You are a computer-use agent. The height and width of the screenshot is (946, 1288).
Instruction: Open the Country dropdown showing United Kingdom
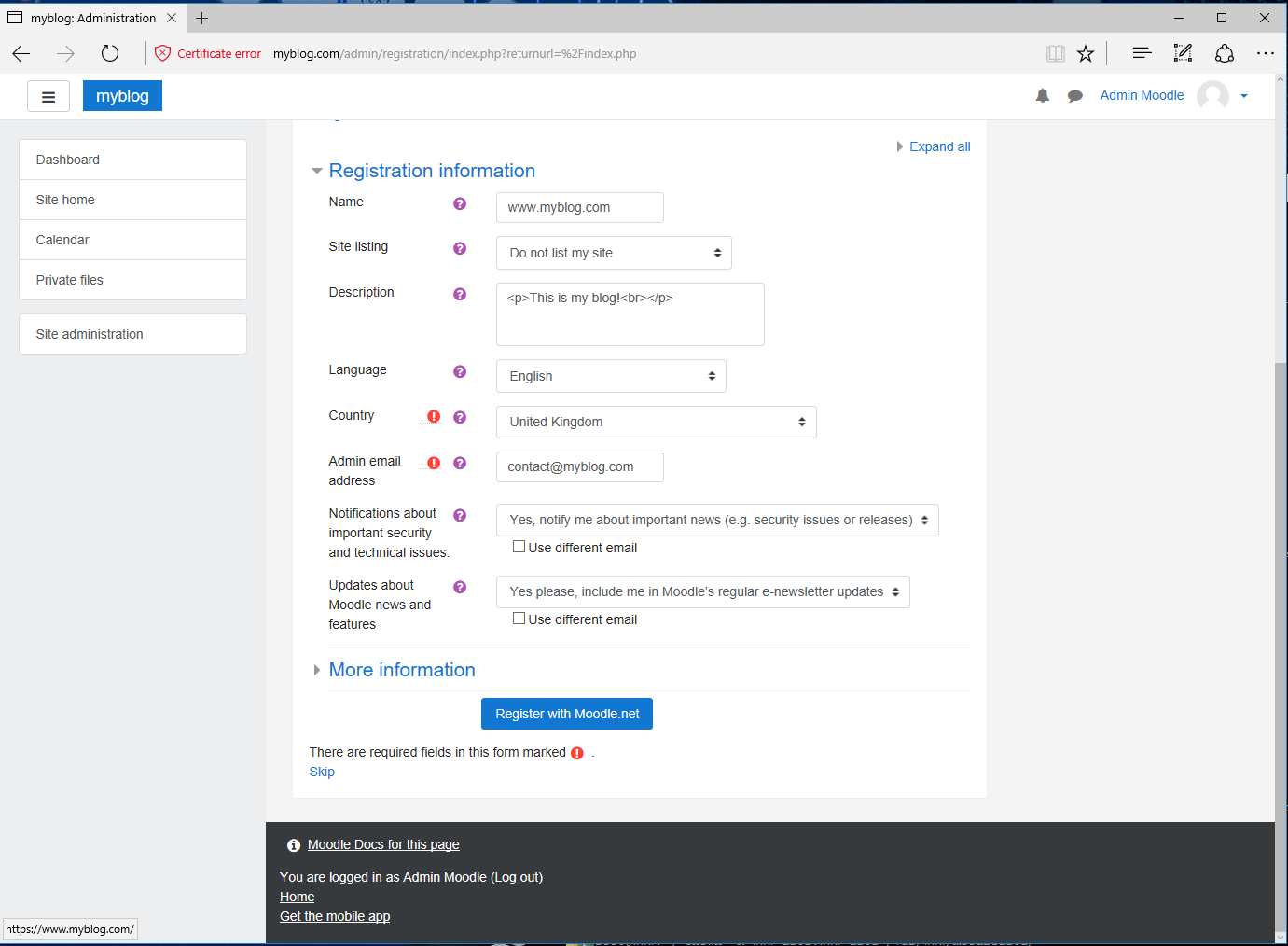pos(656,422)
